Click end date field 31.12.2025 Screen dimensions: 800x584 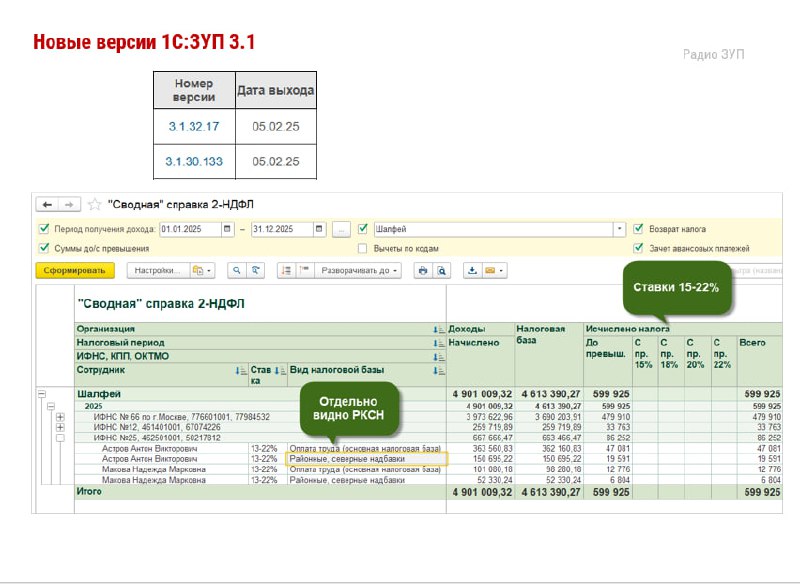(282, 229)
